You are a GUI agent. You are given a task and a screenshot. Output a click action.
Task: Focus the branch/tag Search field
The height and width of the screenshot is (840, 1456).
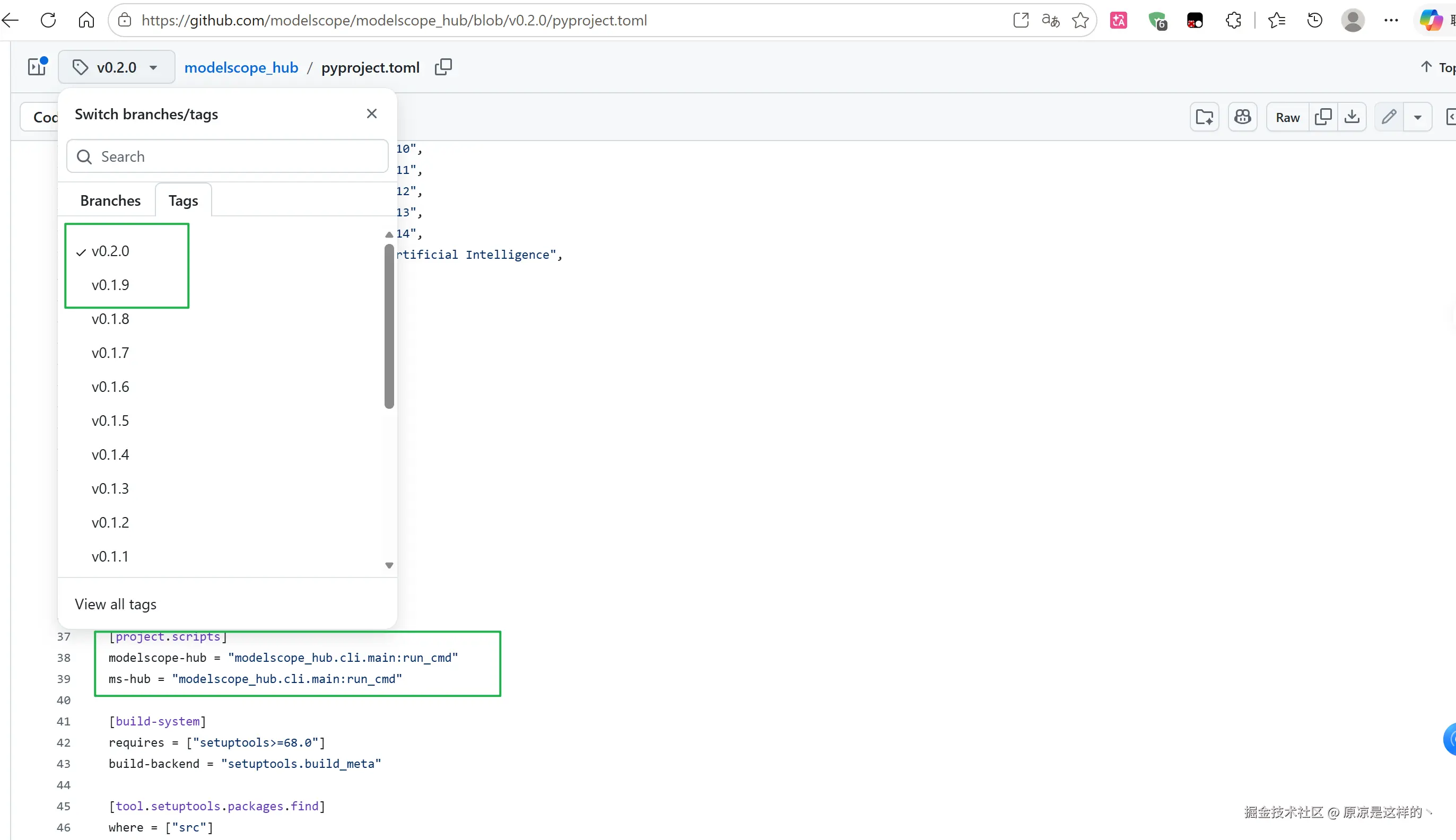click(227, 156)
